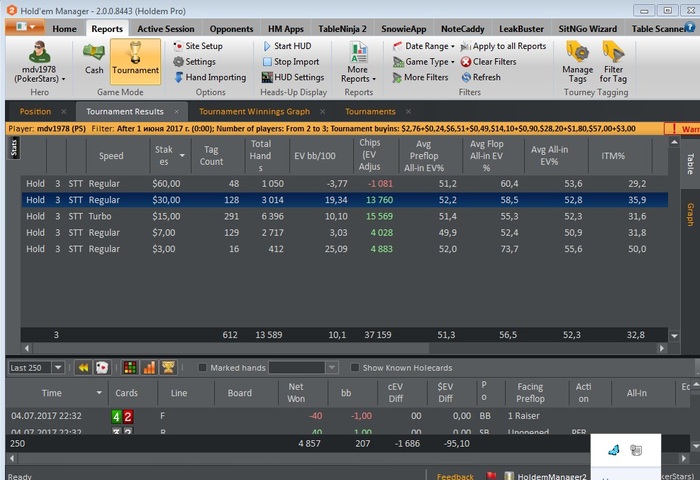Close the Position report tab
This screenshot has height=480, width=700.
pyautogui.click(x=64, y=112)
